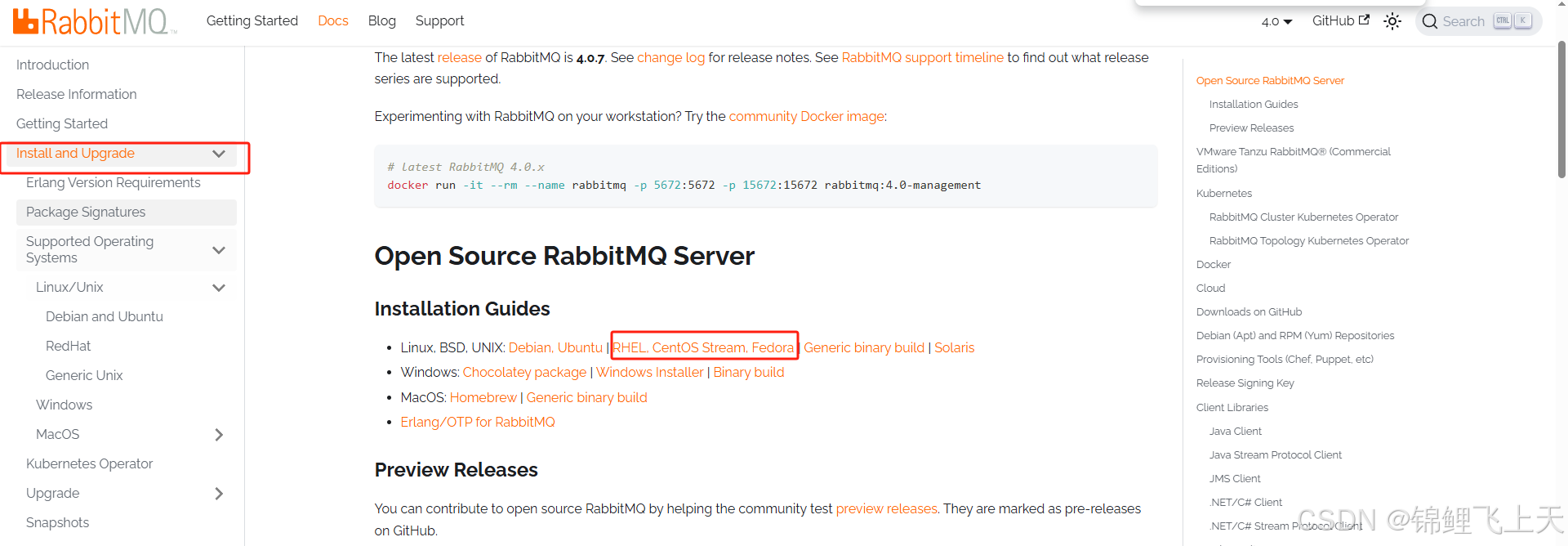
Task: Open Kubernetes Operator sidebar item
Action: pyautogui.click(x=90, y=463)
